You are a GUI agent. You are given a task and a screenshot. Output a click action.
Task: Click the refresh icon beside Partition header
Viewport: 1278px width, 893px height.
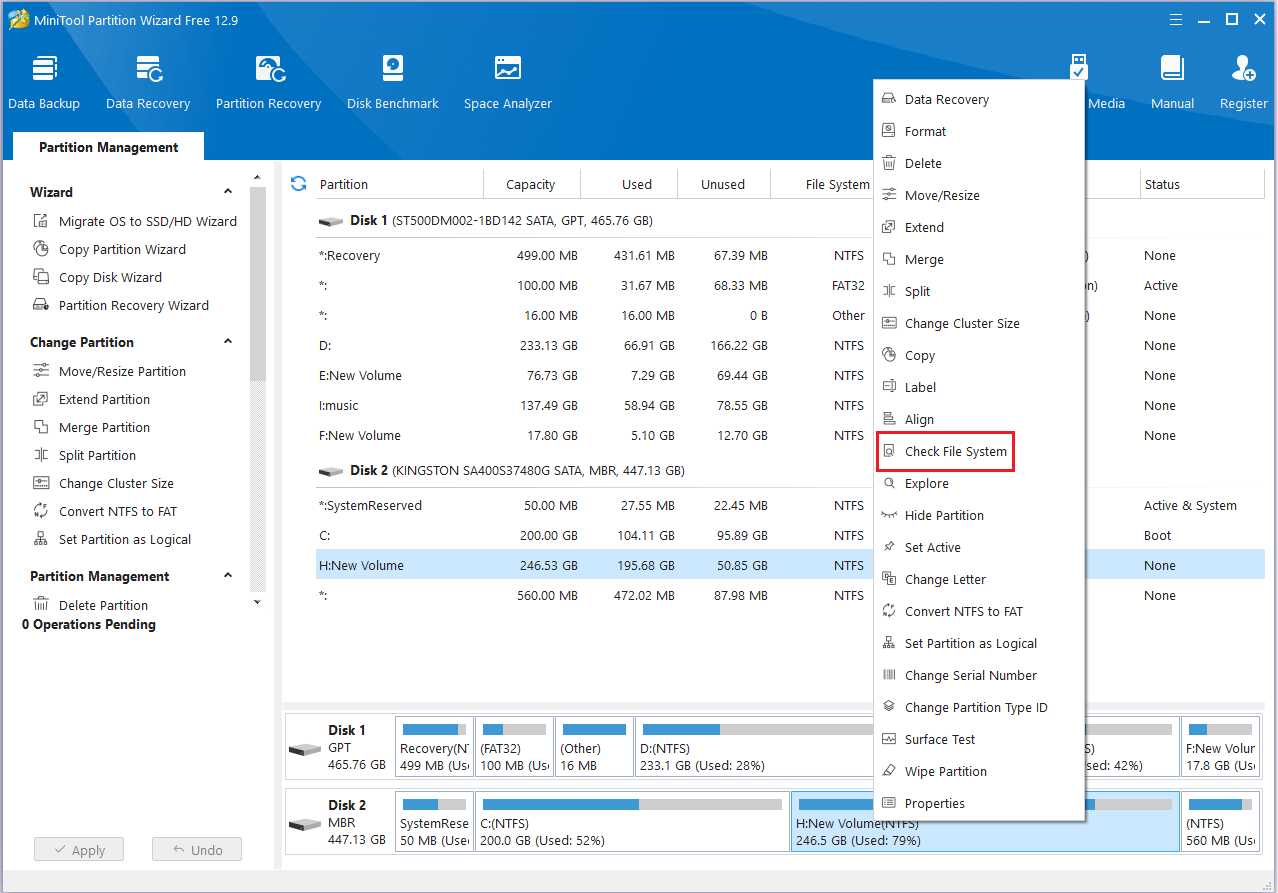tap(298, 183)
